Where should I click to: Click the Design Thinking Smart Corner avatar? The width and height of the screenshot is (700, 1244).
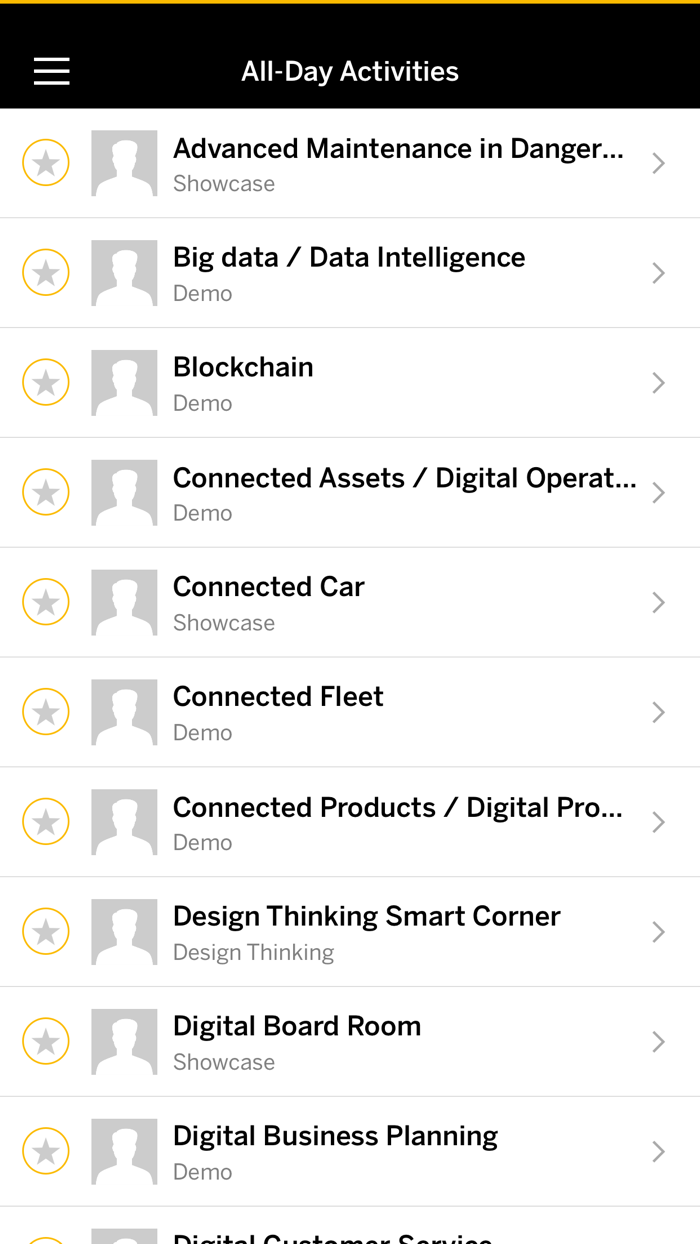(x=123, y=932)
